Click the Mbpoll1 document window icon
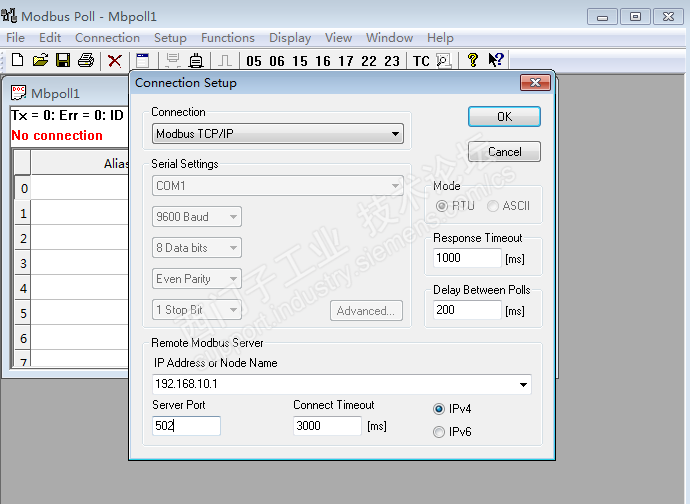 [18, 93]
